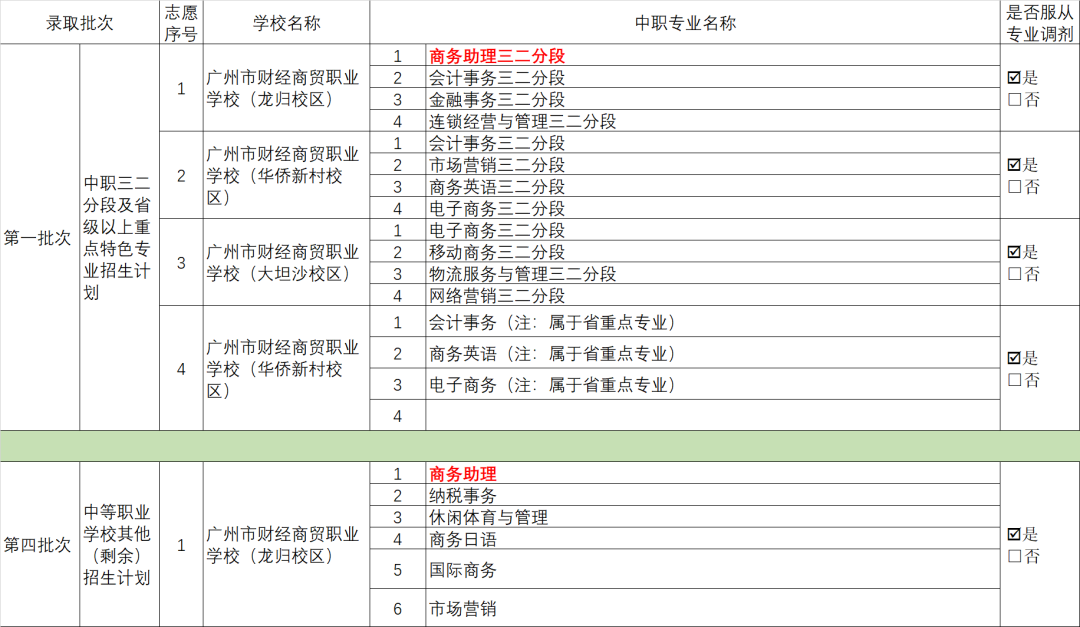
Task: Click the empty fourth major cell of 志愿 4
Action: (x=712, y=416)
